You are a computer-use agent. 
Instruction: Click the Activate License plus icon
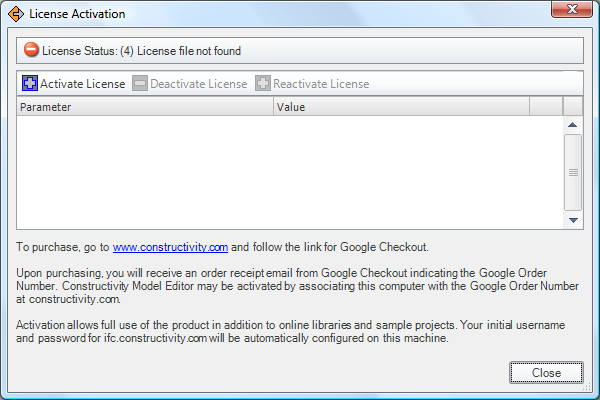pyautogui.click(x=30, y=83)
